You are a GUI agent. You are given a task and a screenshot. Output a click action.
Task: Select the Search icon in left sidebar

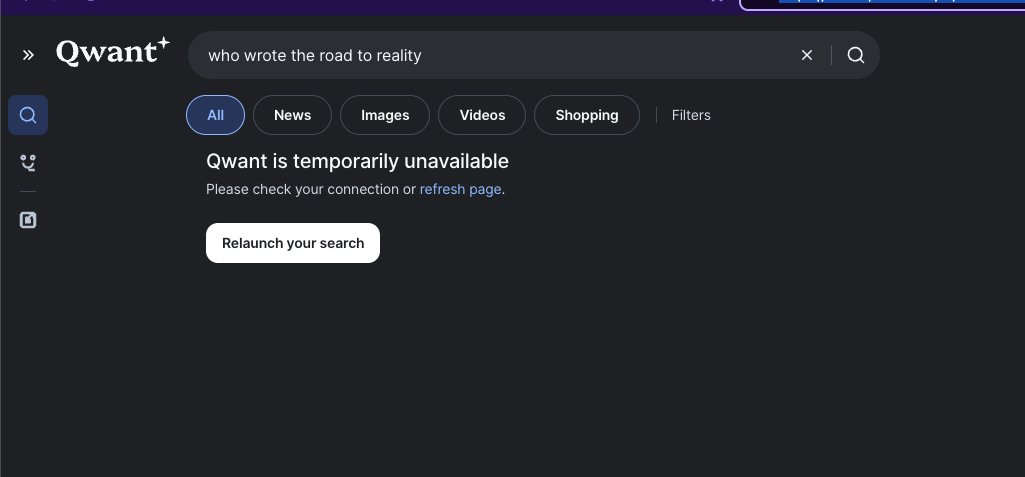click(x=28, y=115)
